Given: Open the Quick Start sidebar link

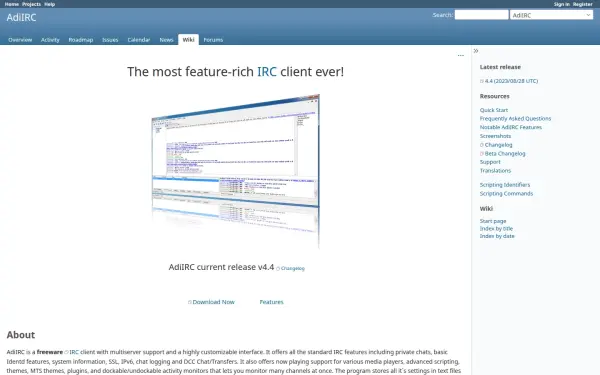Looking at the screenshot, I should [494, 110].
